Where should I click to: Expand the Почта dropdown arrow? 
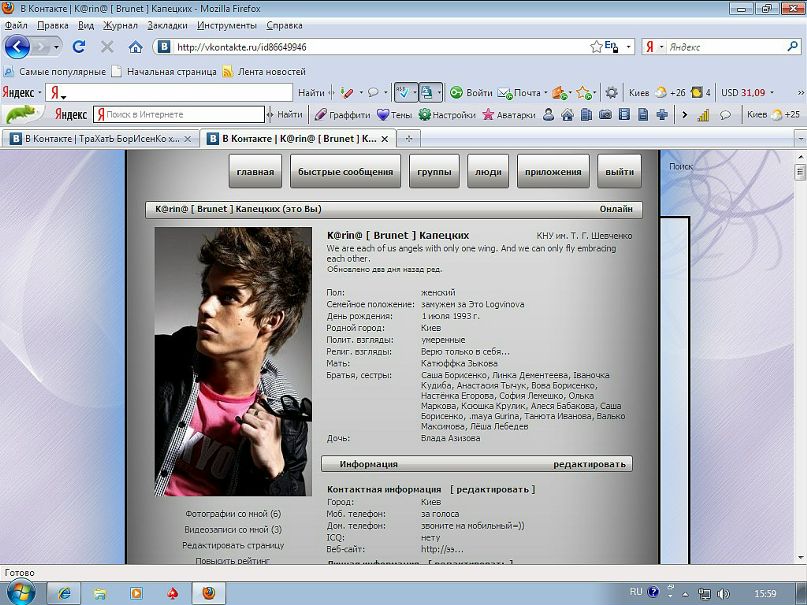click(x=545, y=93)
